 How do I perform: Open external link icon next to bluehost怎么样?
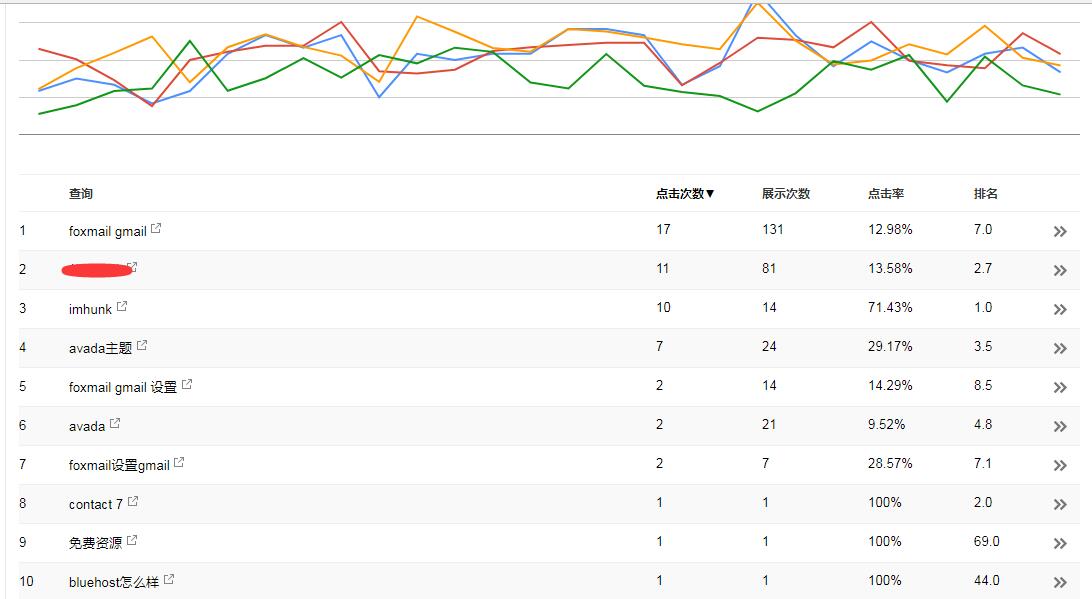tap(169, 579)
